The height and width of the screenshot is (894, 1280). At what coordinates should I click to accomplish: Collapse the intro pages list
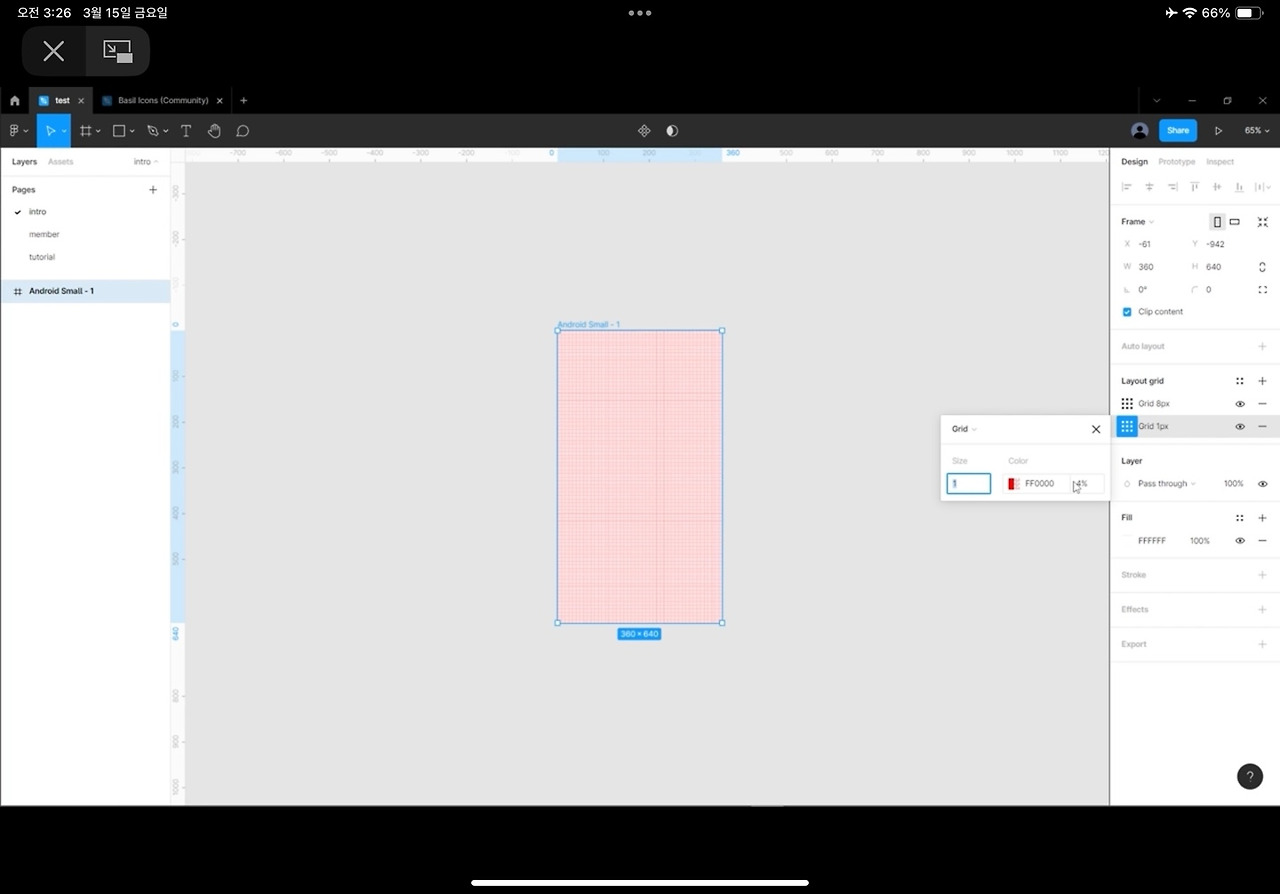[x=146, y=162]
